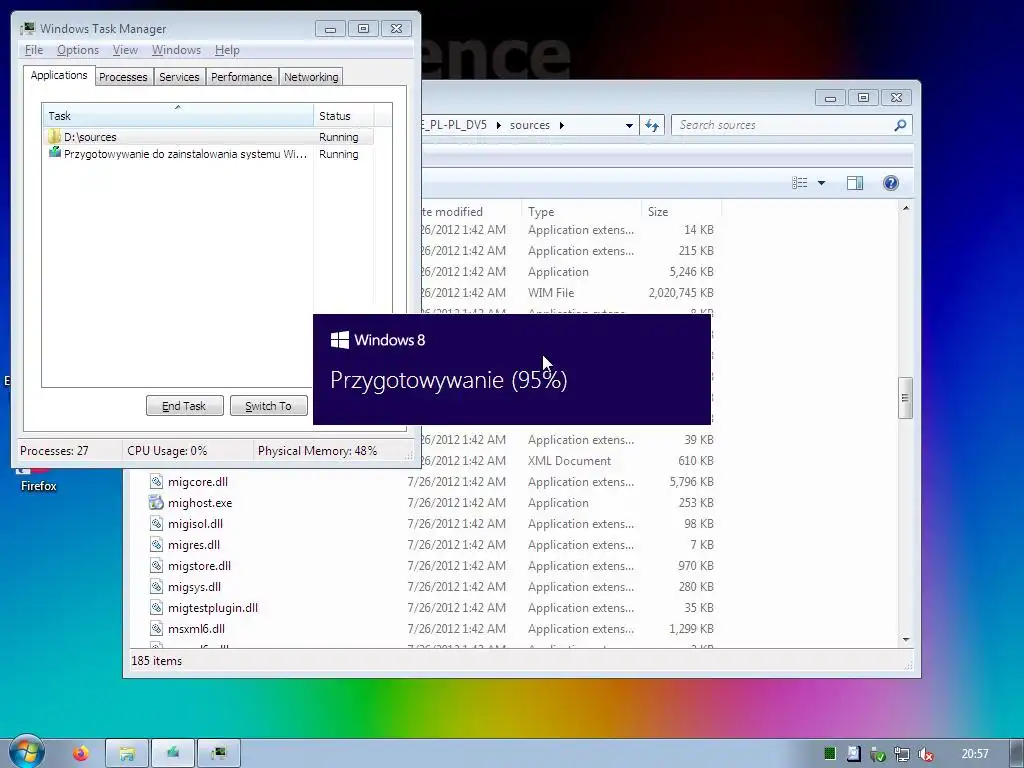Switch to the Performance tab
The height and width of the screenshot is (768, 1024).
pyautogui.click(x=242, y=77)
